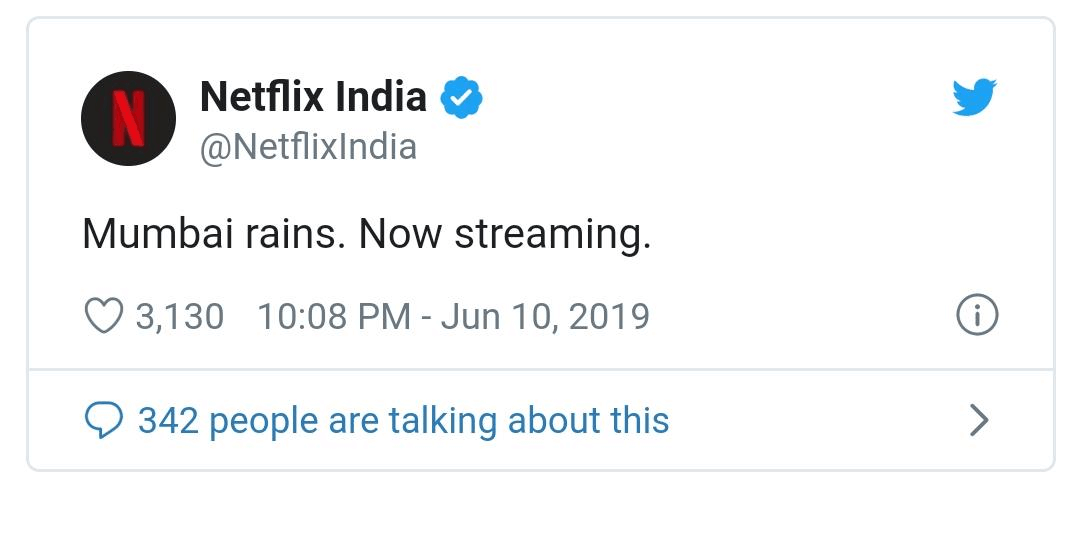The image size is (1080, 543).
Task: Click the Jun 10, 2019 date
Action: tap(546, 317)
